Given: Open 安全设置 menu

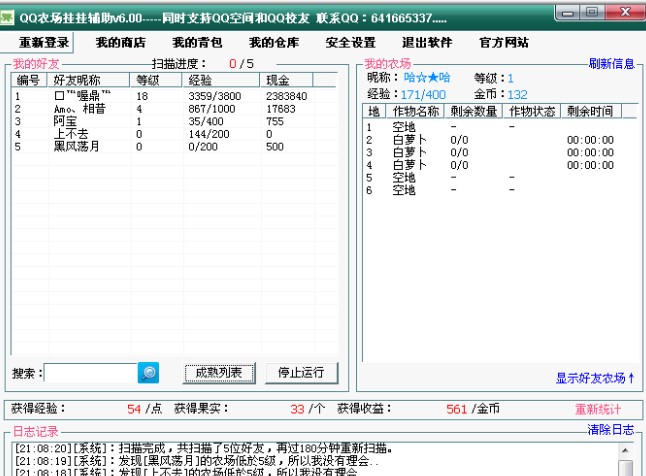Looking at the screenshot, I should click(351, 43).
